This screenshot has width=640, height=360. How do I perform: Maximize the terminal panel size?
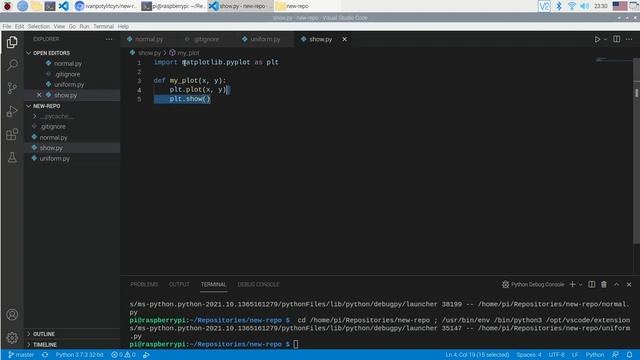[x=616, y=284]
